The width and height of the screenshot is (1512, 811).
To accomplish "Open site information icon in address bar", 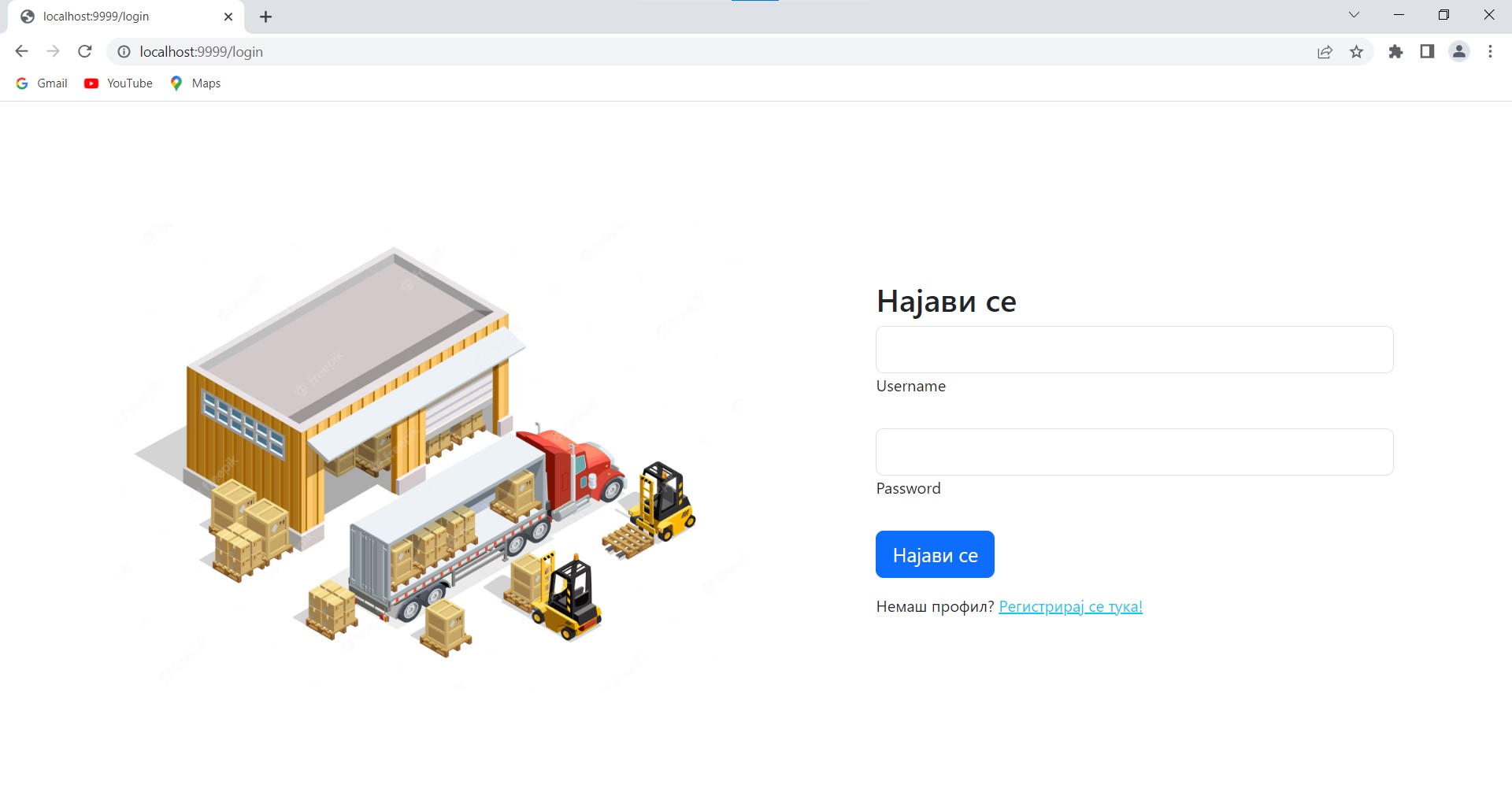I will click(x=124, y=52).
